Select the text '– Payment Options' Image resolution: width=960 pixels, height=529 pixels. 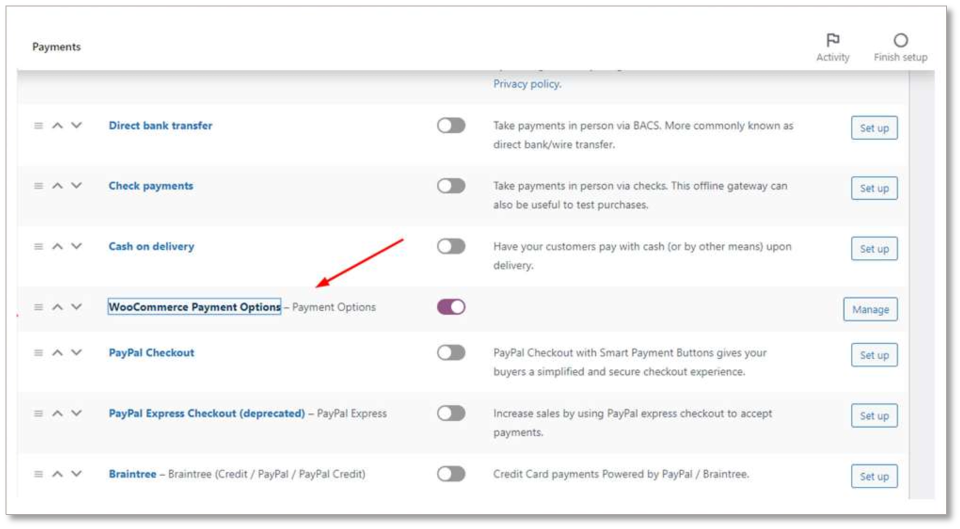(330, 307)
